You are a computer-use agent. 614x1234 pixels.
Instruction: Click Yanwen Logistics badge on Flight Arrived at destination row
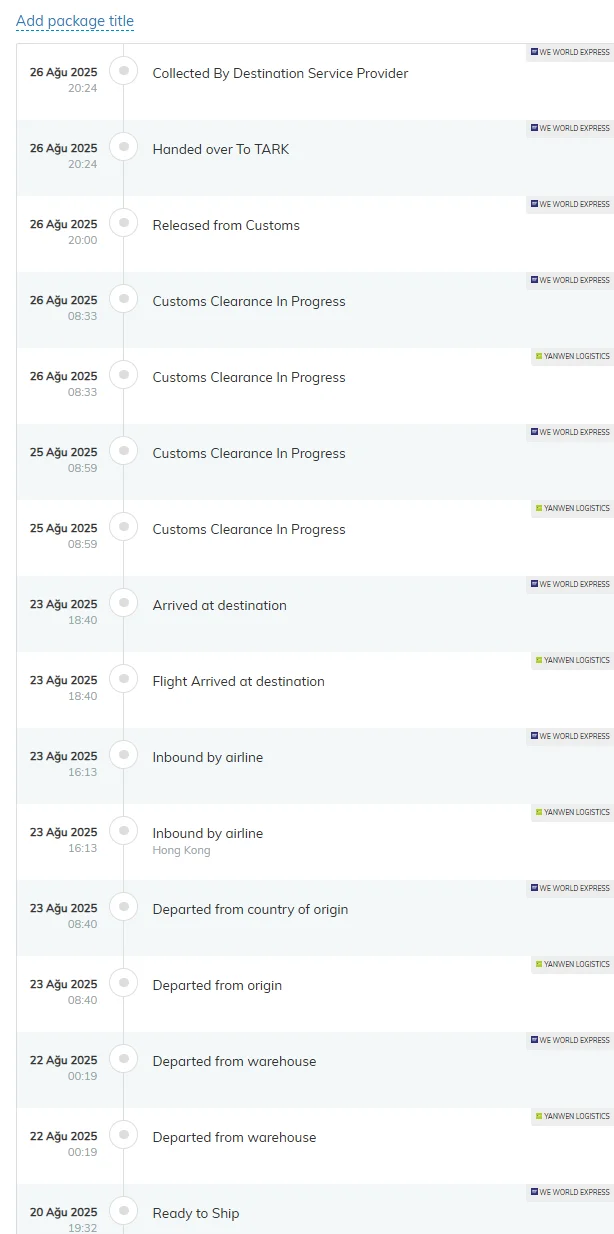tap(572, 660)
